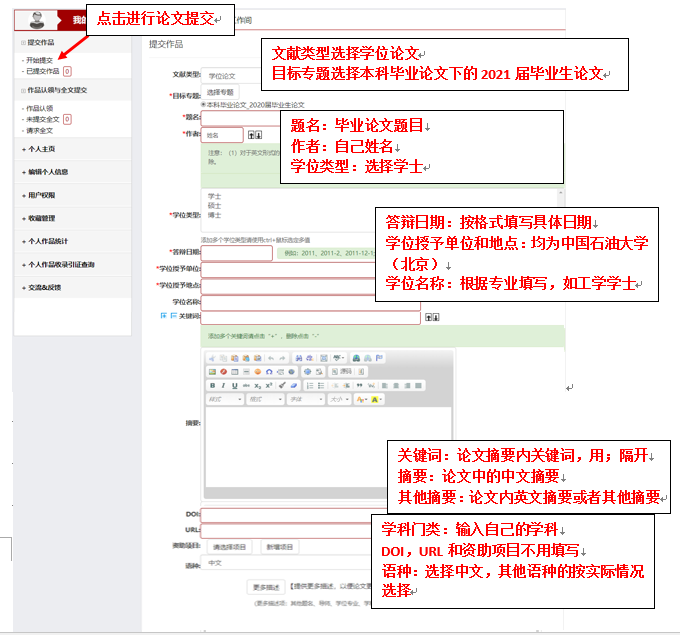The width and height of the screenshot is (680, 635).
Task: Open 已提交作品 in the sidebar
Action: pos(42,71)
